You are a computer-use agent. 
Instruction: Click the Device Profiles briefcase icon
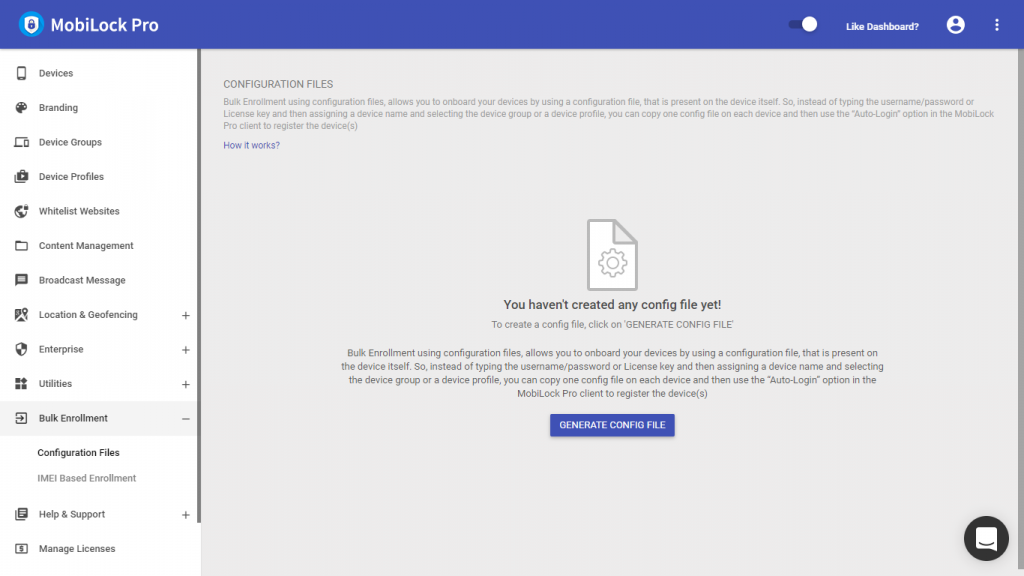tap(22, 176)
